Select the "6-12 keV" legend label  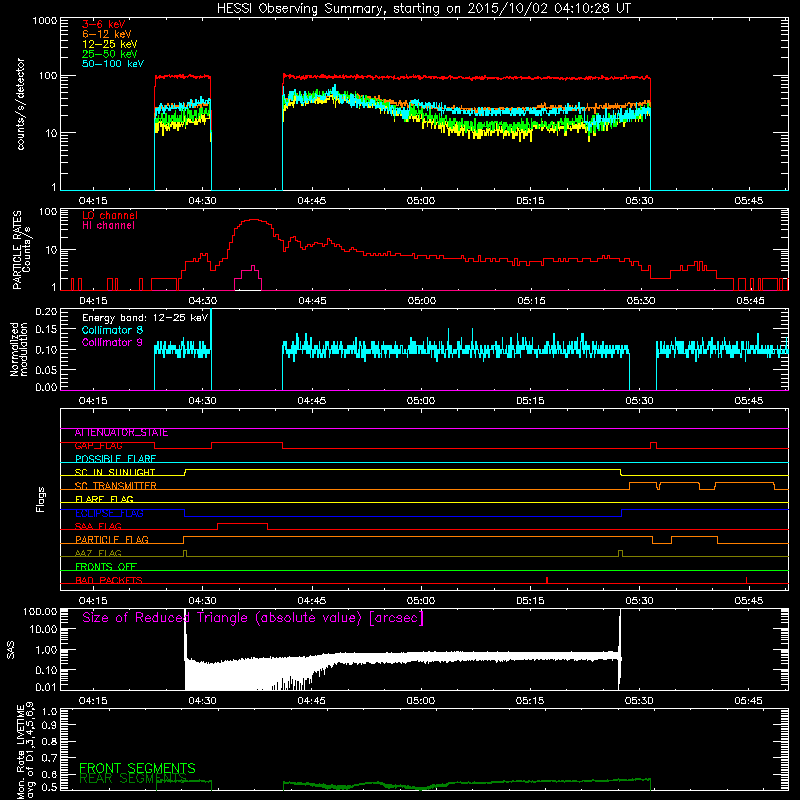(x=107, y=34)
